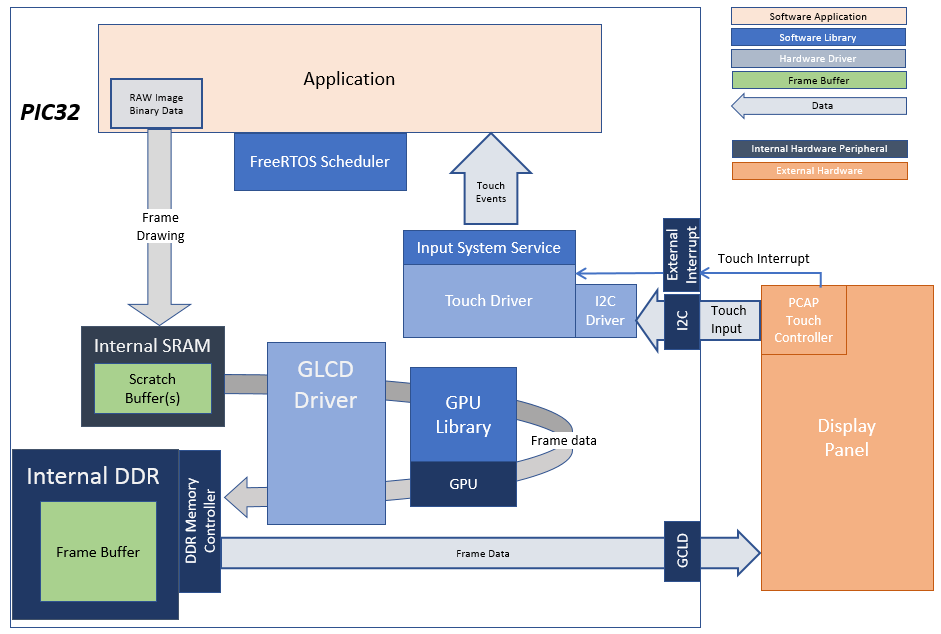Click the GPU Library block

coord(463,415)
